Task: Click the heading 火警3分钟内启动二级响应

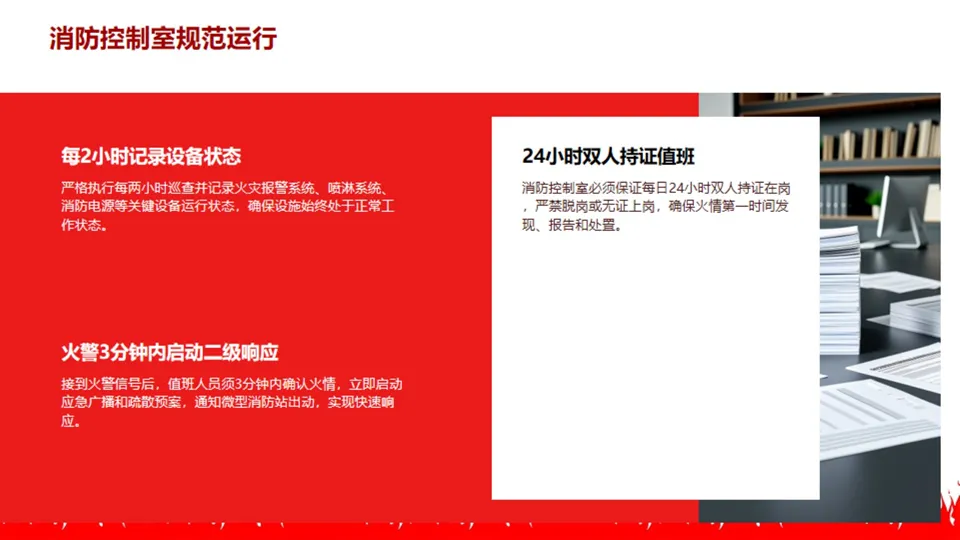Action: [x=170, y=352]
